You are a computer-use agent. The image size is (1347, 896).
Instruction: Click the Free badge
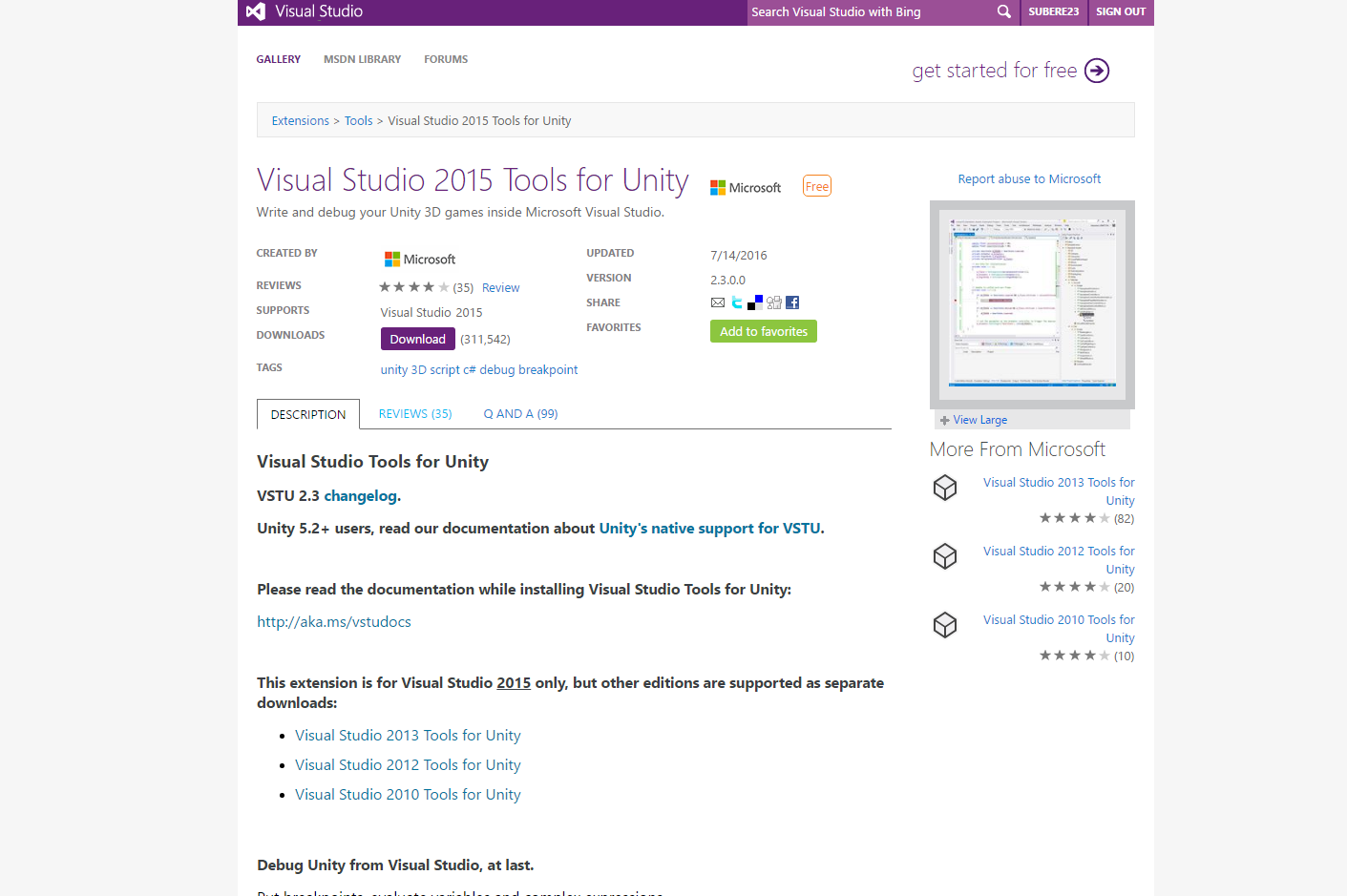pyautogui.click(x=817, y=186)
